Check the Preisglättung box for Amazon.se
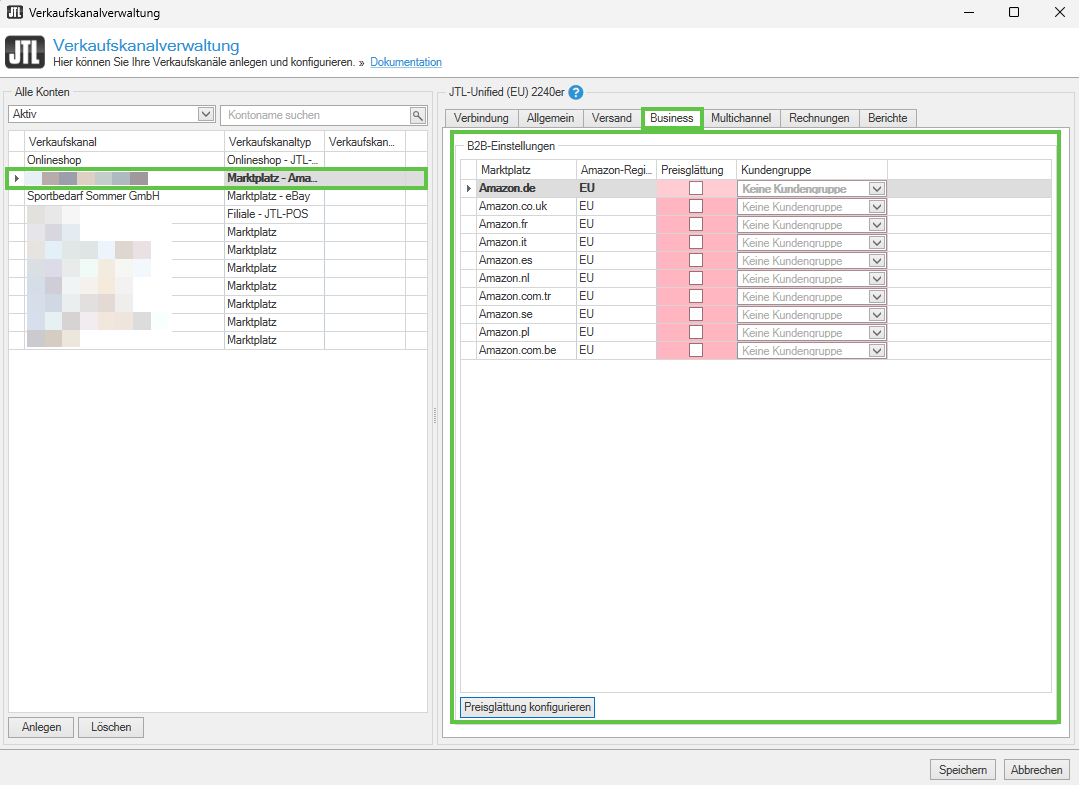Viewport: 1079px width, 785px height. (696, 314)
